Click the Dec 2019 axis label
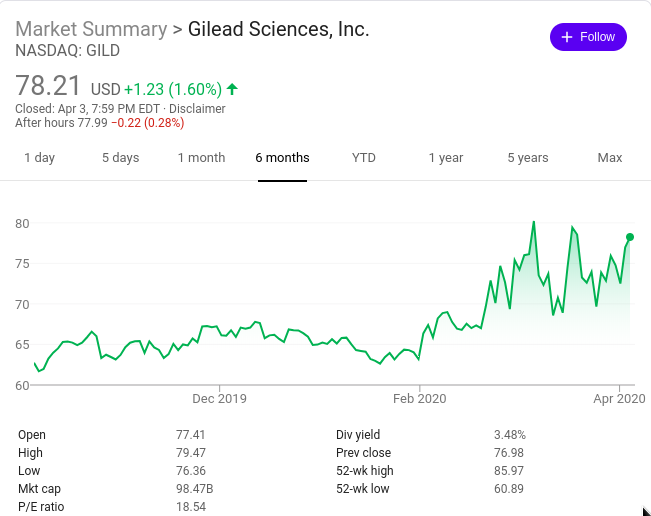651x516 pixels. pos(219,399)
